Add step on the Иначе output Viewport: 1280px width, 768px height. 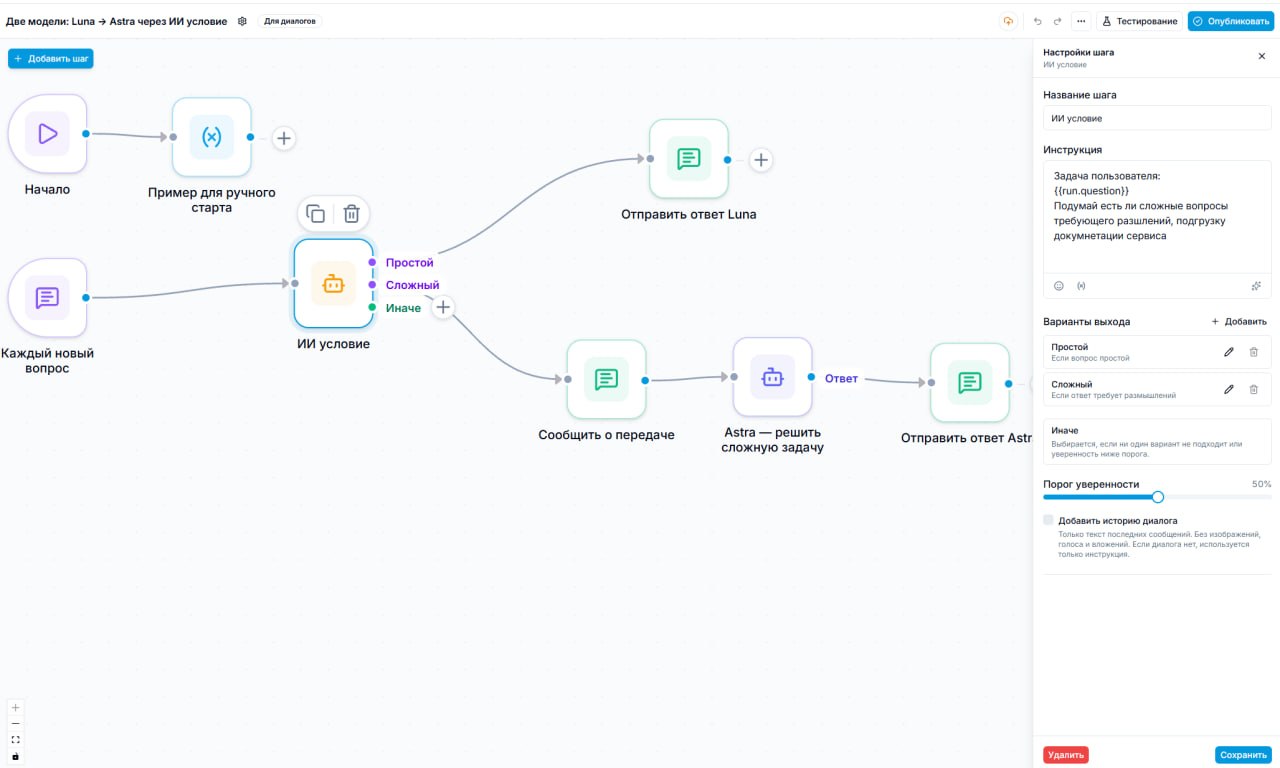[x=443, y=307]
